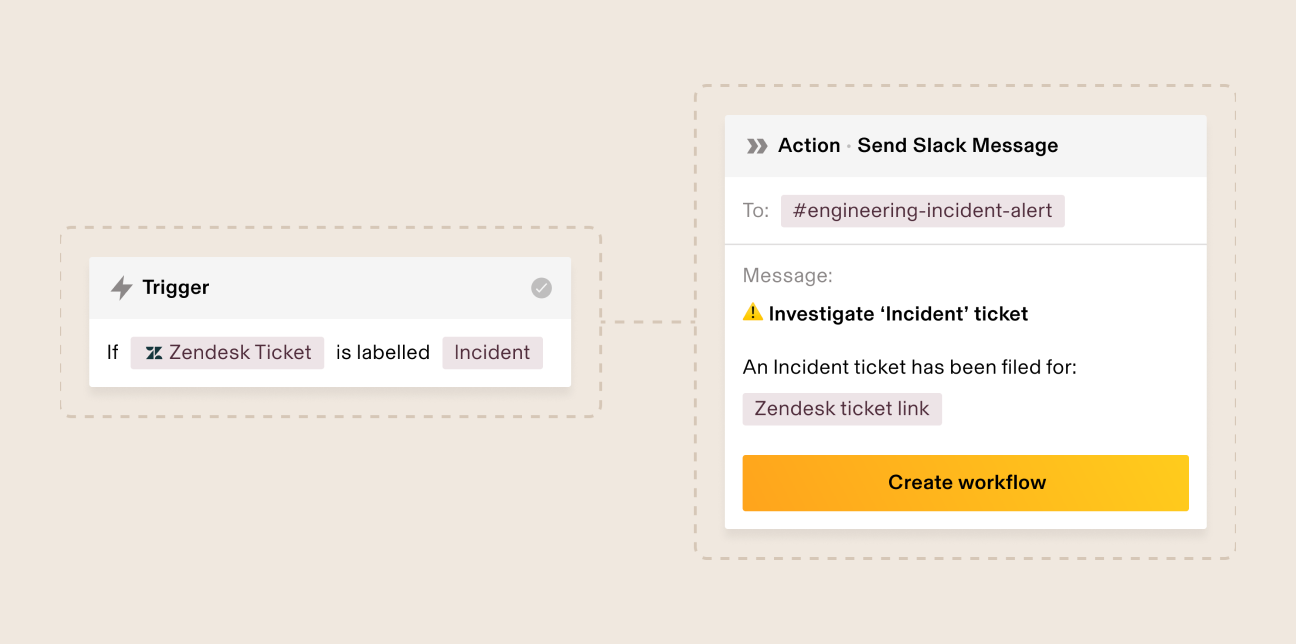Click the 'is labelled' condition text
This screenshot has height=644, width=1296.
pos(383,353)
